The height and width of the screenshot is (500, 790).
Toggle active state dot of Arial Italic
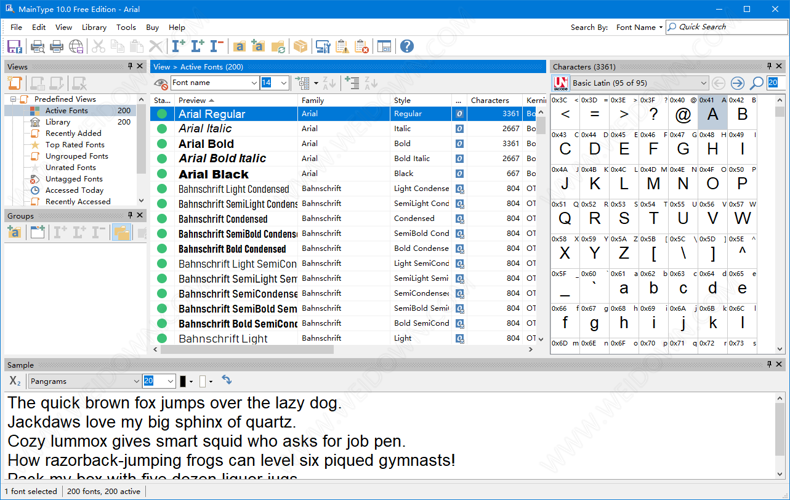point(162,129)
